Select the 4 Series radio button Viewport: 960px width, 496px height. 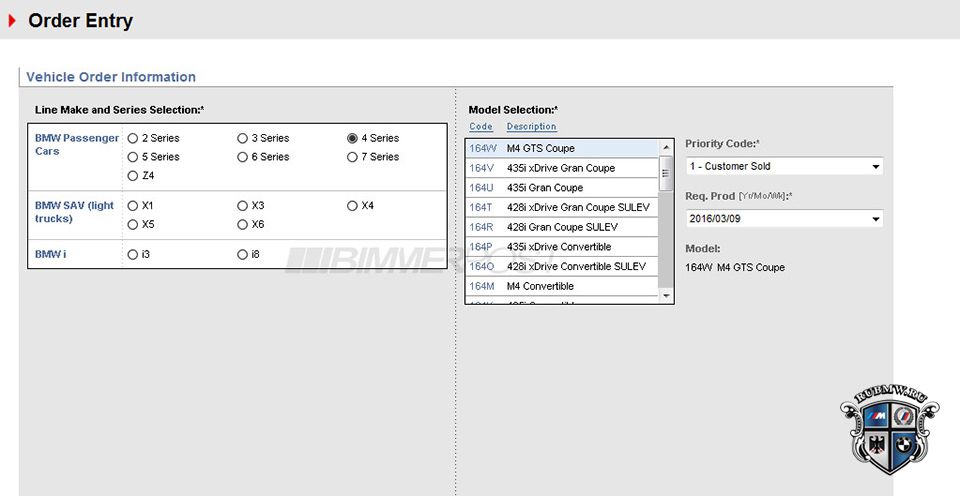pos(352,138)
